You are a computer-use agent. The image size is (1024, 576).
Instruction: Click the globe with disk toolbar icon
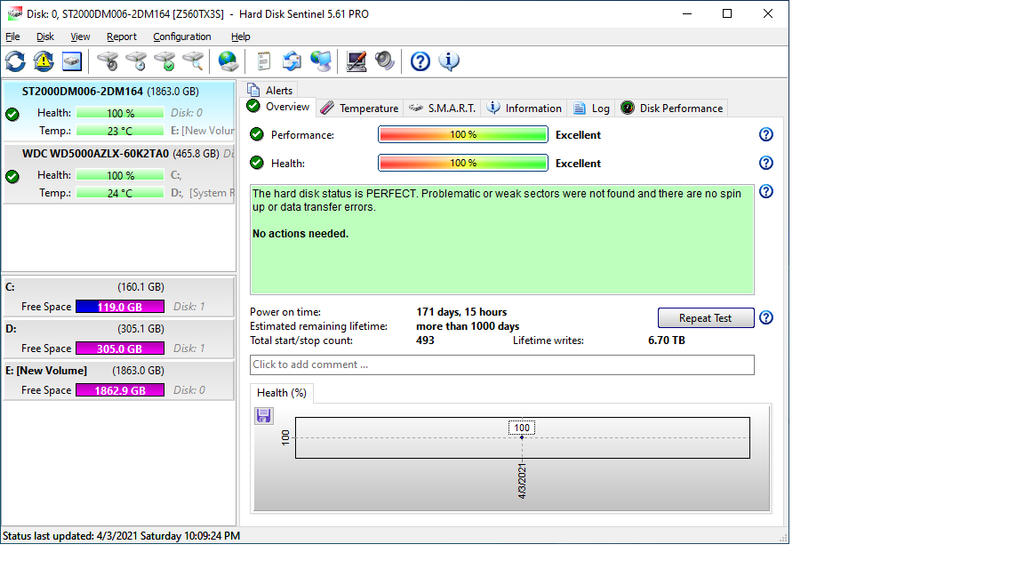pos(228,61)
